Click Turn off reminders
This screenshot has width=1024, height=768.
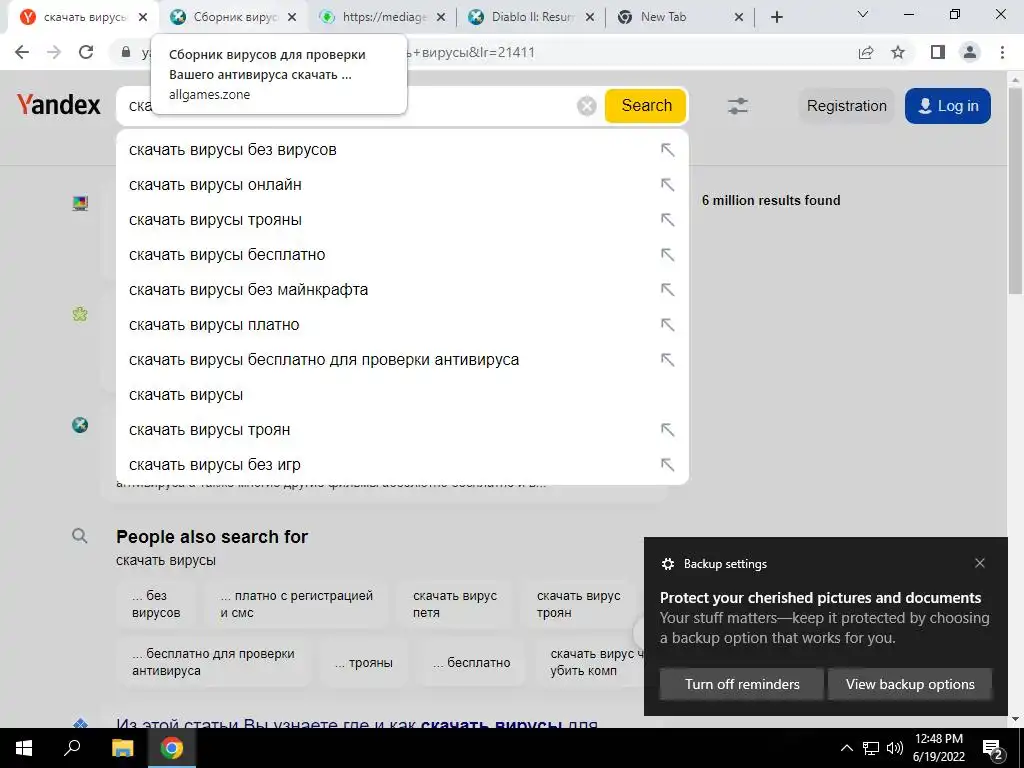(742, 684)
